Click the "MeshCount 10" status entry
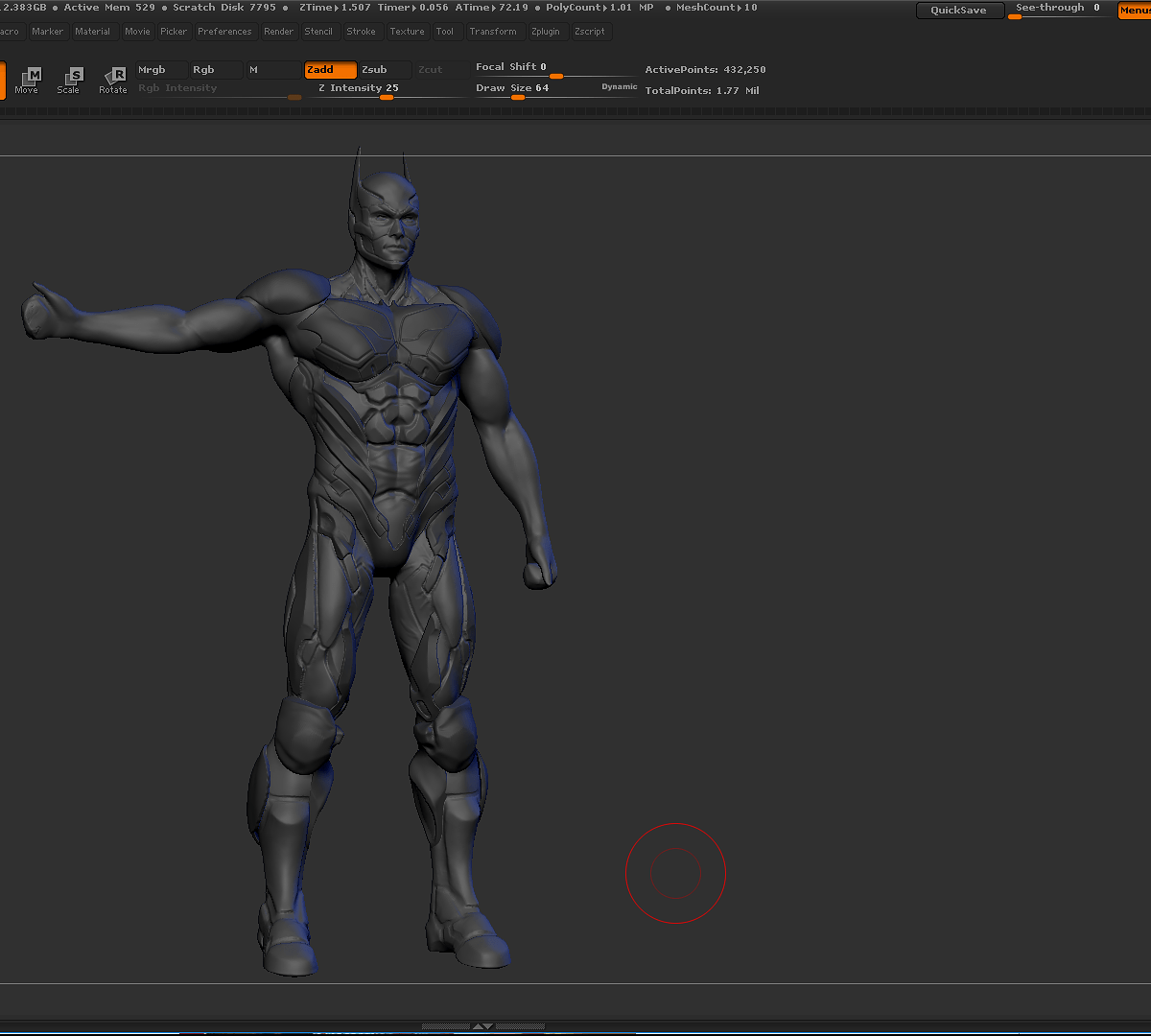The image size is (1151, 1036). [x=716, y=8]
